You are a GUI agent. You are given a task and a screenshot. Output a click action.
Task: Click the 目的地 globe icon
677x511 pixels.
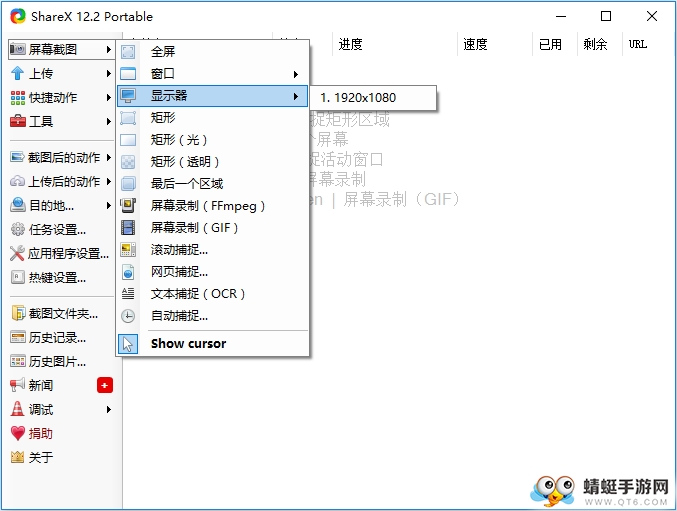click(18, 205)
